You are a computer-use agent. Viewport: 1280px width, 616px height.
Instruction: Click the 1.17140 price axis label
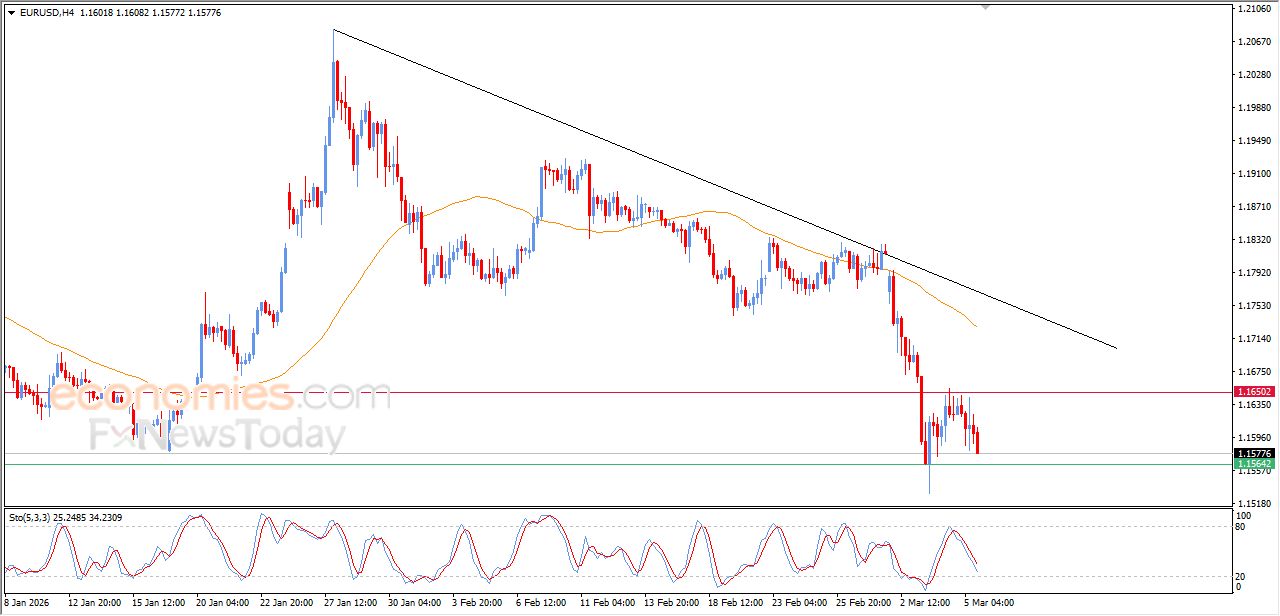click(1254, 339)
